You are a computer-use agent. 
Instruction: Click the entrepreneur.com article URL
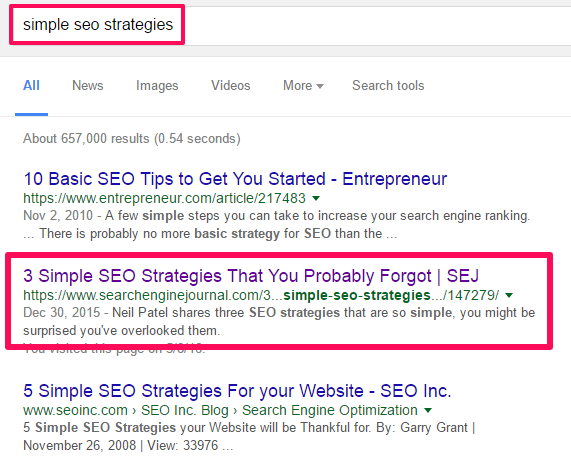[164, 198]
